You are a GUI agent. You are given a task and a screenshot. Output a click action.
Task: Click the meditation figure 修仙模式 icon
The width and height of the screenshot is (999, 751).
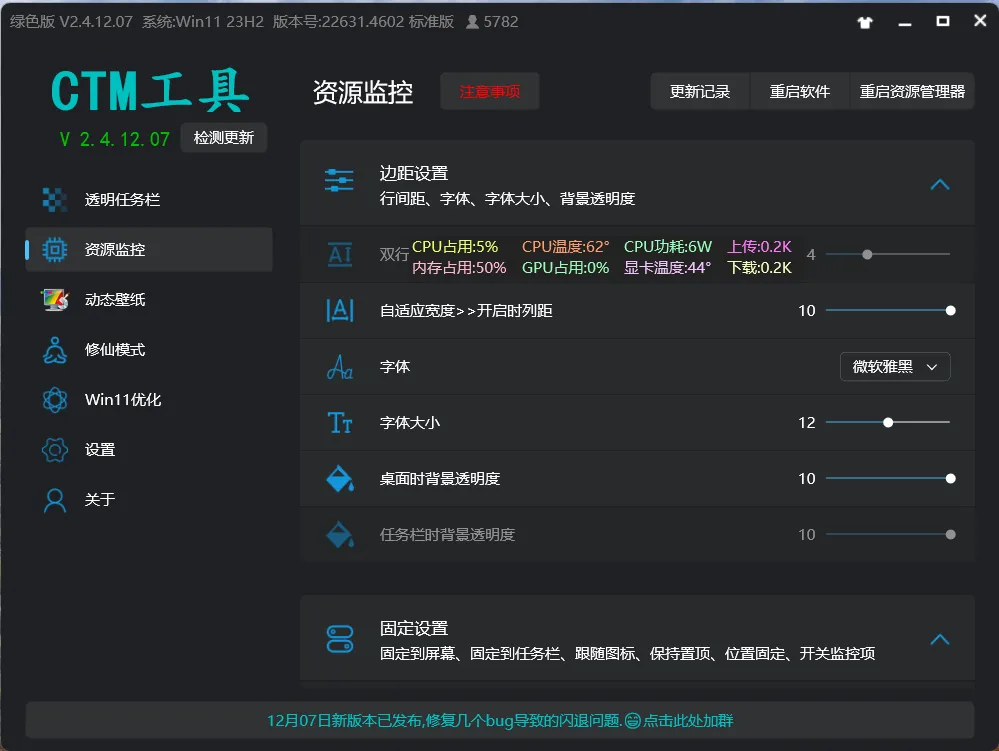[x=55, y=350]
